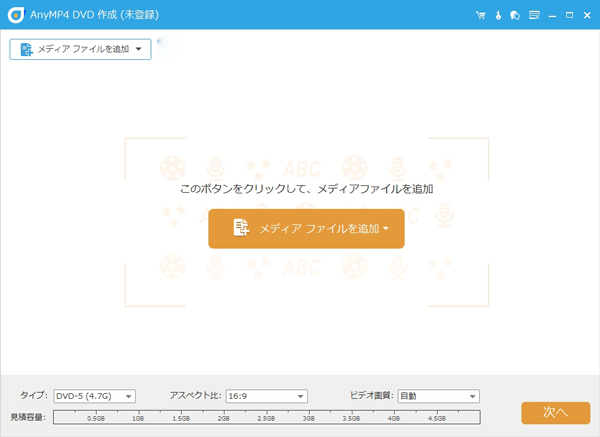Viewport: 600px width, 437px height.
Task: Expand arrow on top-left メディア ファイルを追加
Action: 139,49
